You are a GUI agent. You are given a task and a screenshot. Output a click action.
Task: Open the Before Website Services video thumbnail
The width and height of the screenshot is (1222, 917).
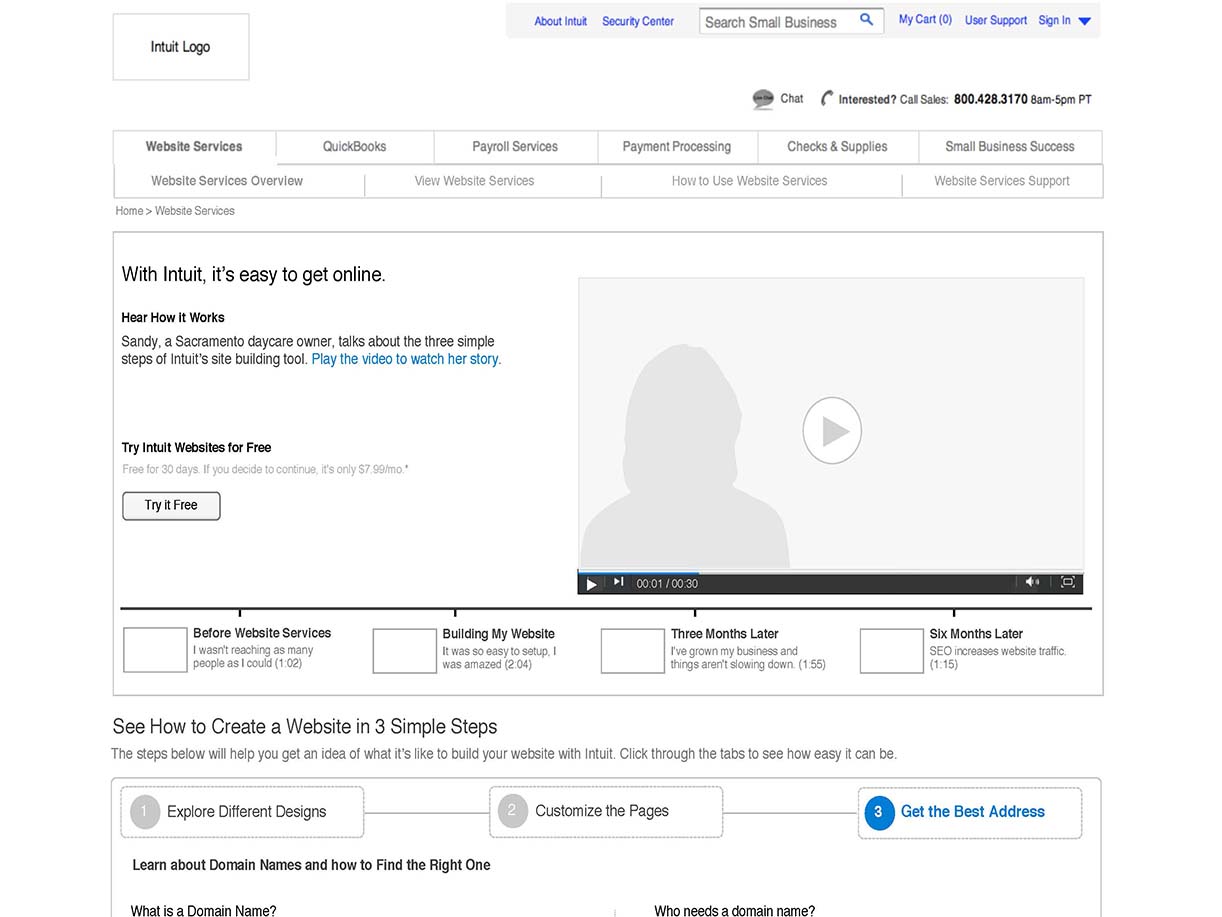[155, 650]
